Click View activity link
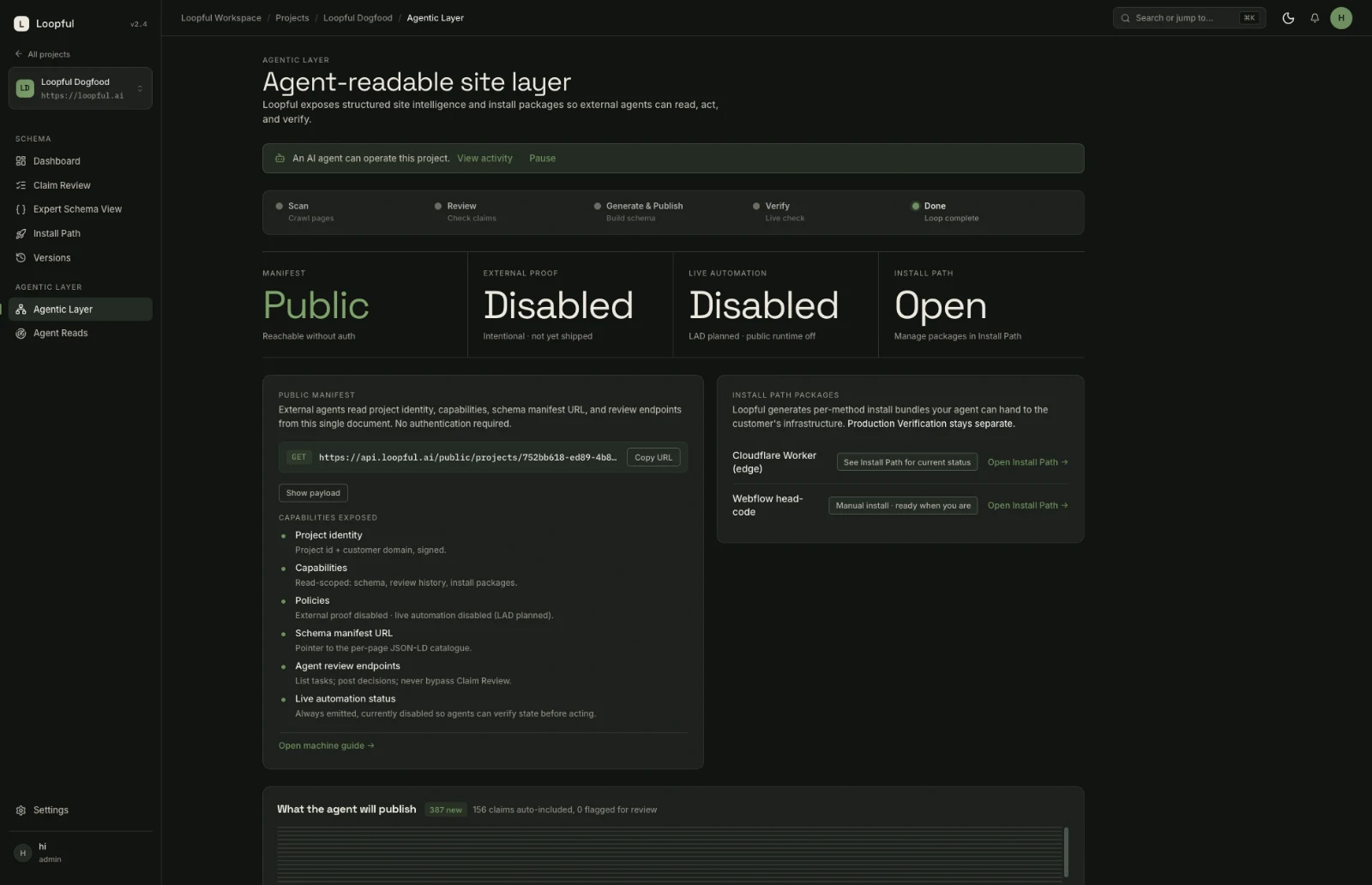 pyautogui.click(x=484, y=159)
